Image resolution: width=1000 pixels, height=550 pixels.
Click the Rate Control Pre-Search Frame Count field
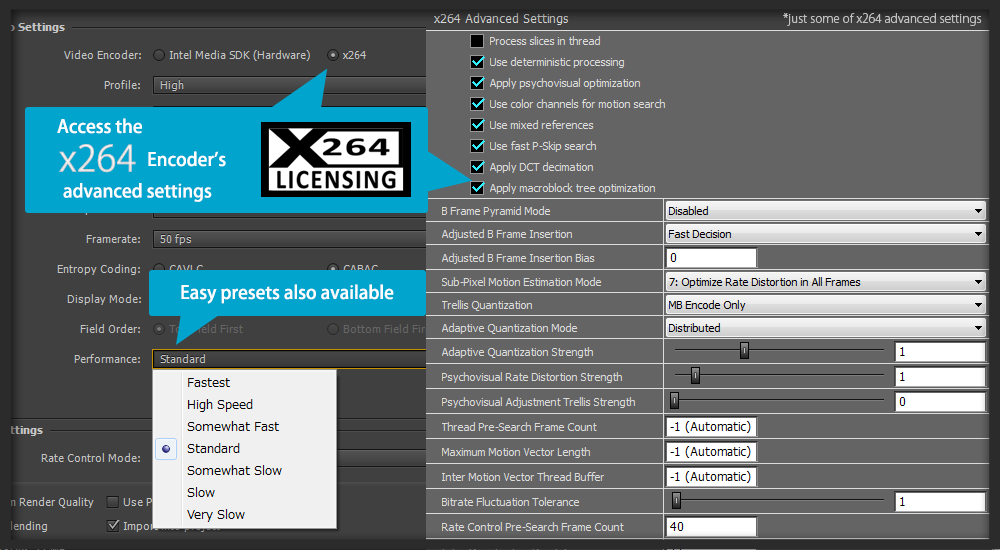click(x=711, y=527)
